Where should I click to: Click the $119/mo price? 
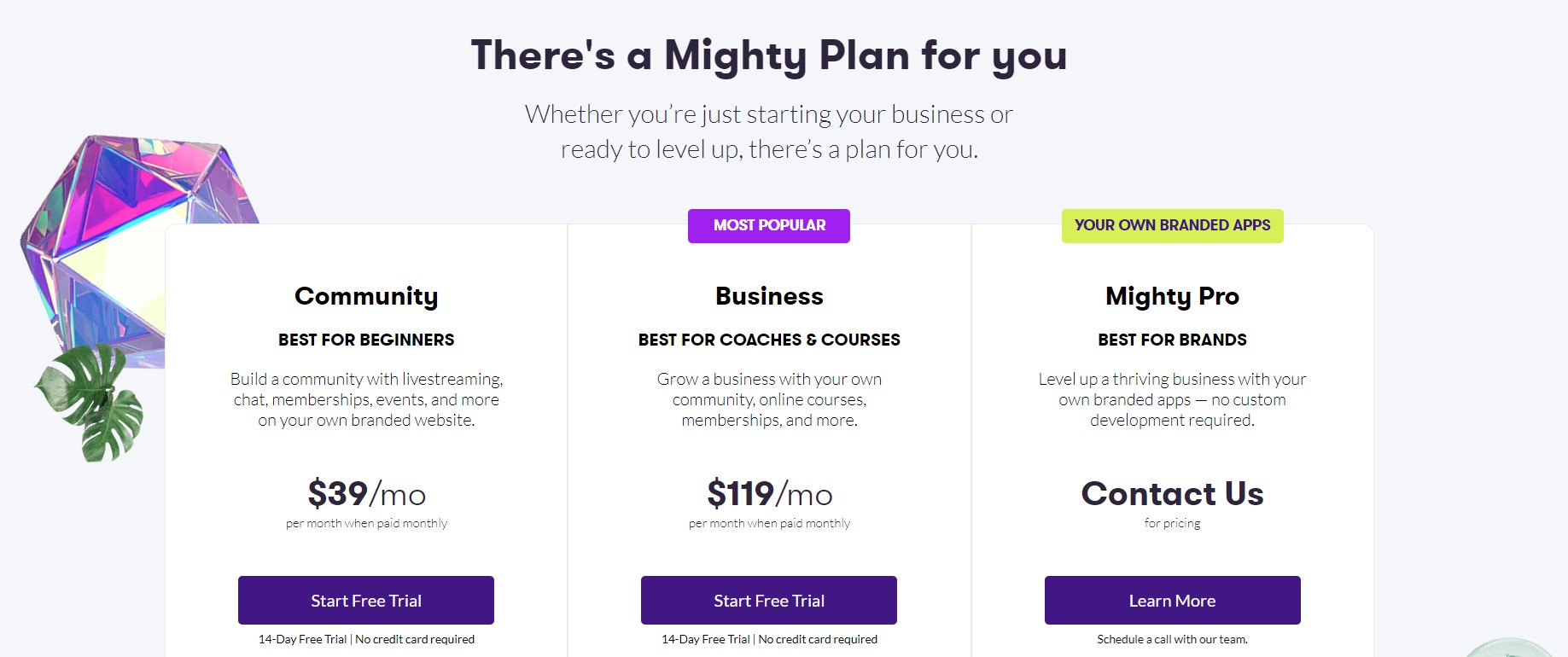769,494
